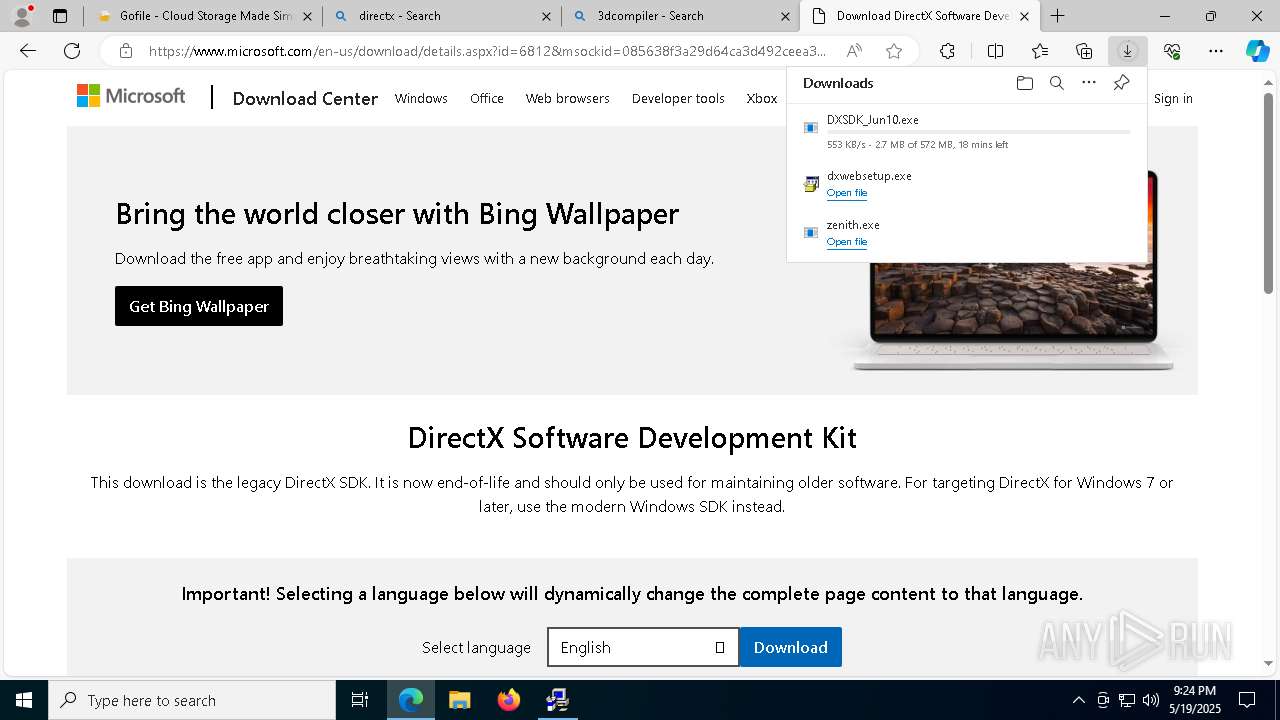Open the volume control tray icon

(1151, 700)
